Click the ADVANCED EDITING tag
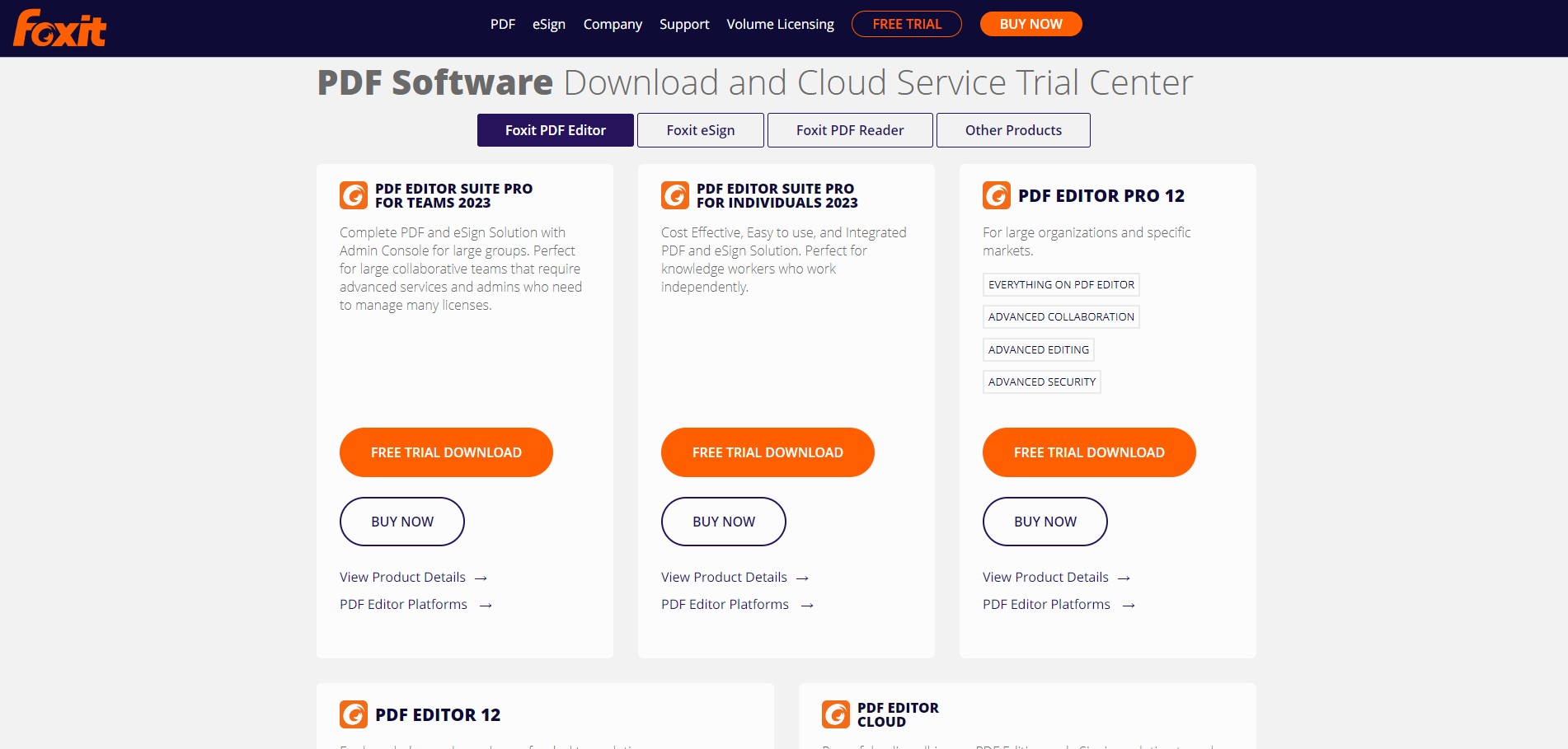The height and width of the screenshot is (749, 1568). (1039, 349)
